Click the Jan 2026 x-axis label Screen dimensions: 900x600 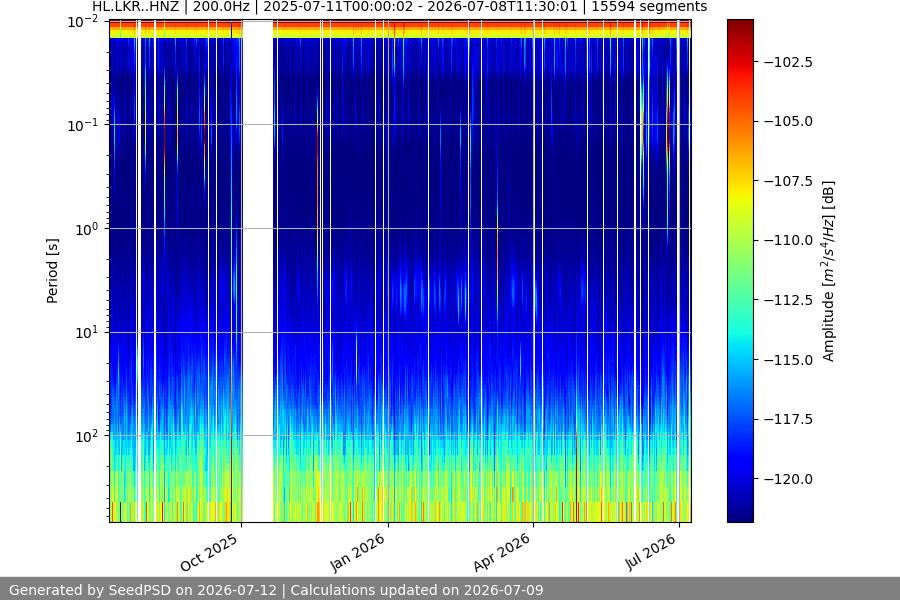coord(357,552)
